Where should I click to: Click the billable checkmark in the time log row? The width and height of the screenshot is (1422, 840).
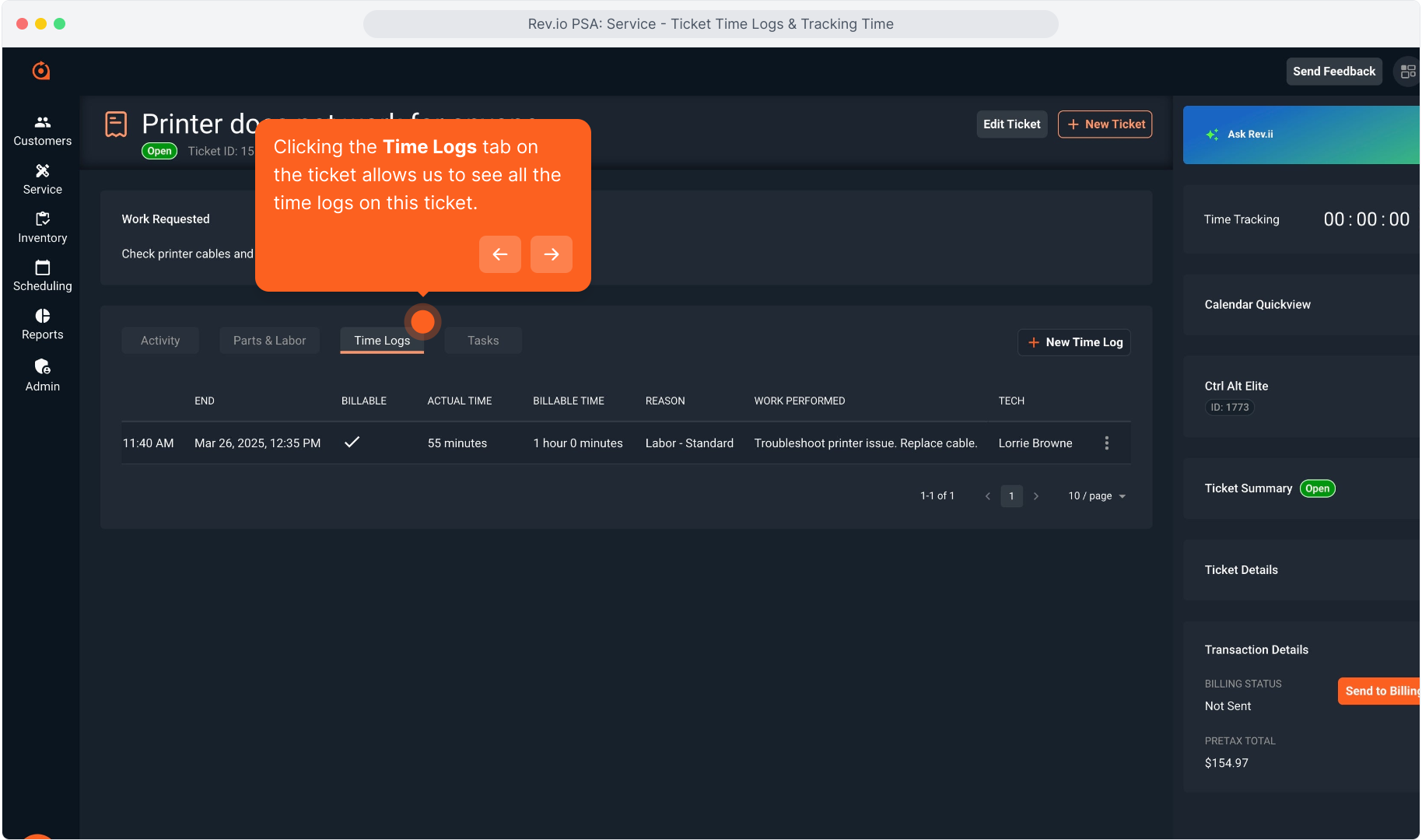pos(352,442)
